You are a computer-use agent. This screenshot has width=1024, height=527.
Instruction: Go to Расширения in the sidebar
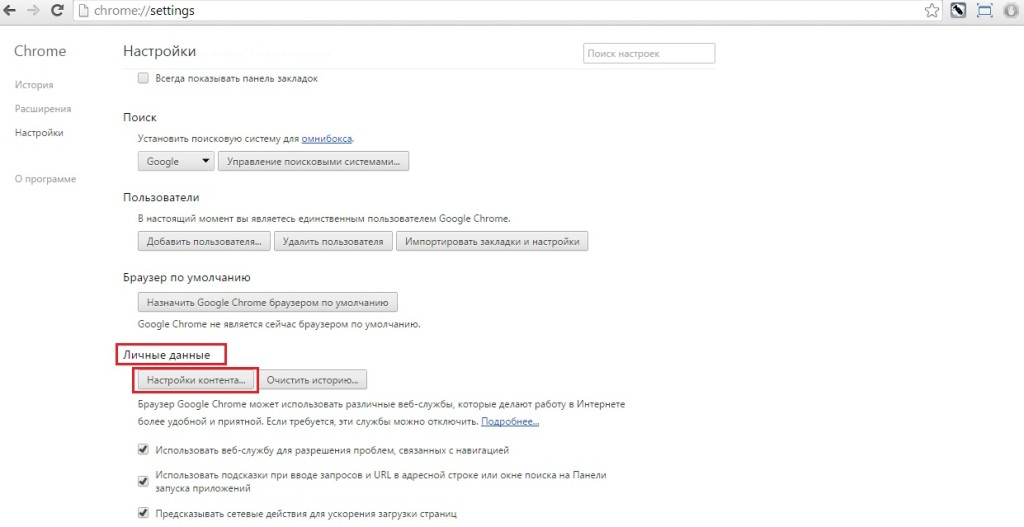click(x=42, y=108)
